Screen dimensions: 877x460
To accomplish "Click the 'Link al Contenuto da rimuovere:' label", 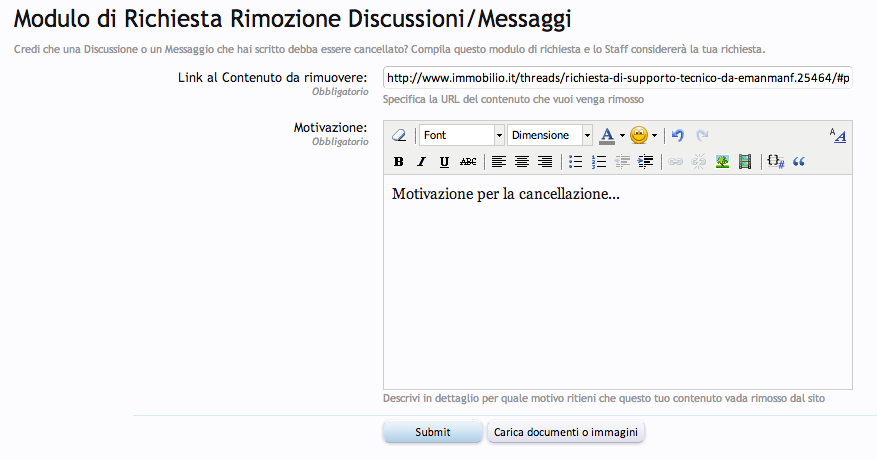I will pos(272,77).
